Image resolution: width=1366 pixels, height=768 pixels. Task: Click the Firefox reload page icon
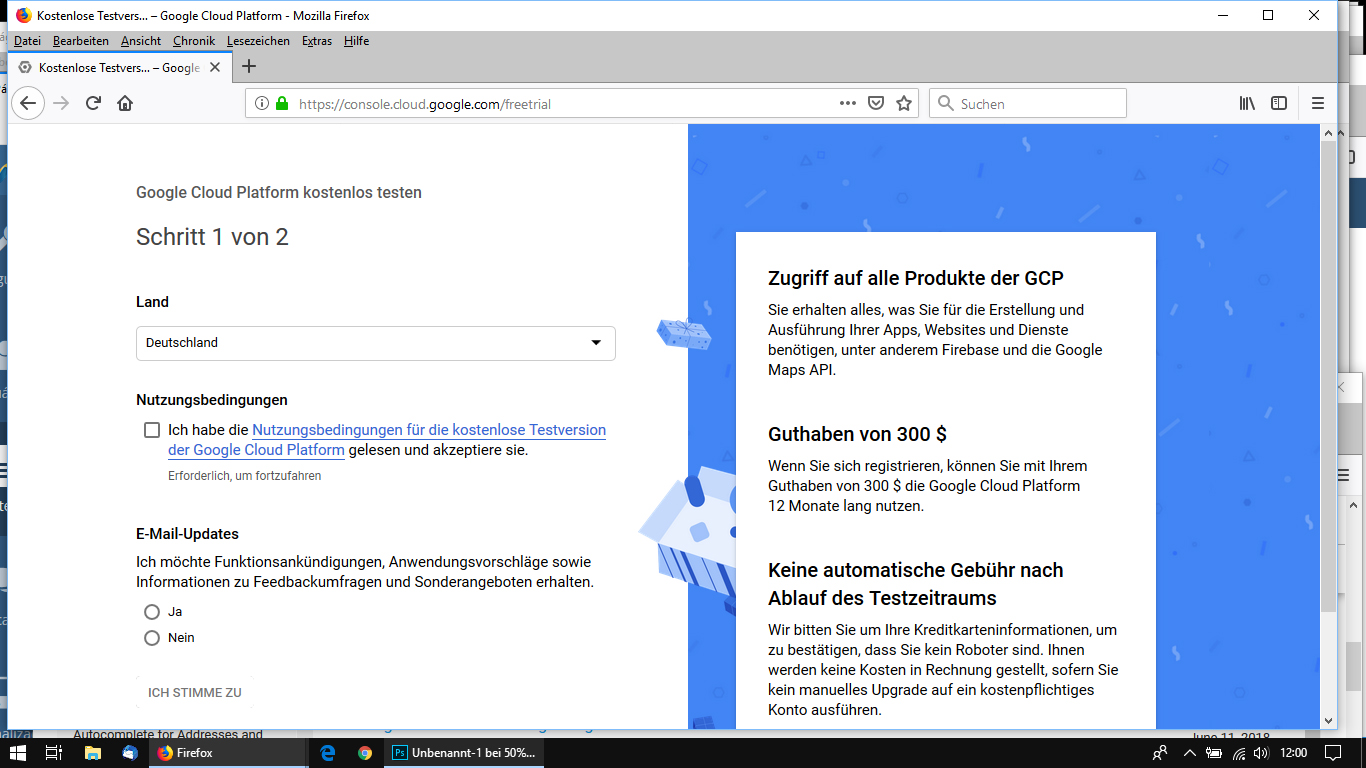[93, 103]
